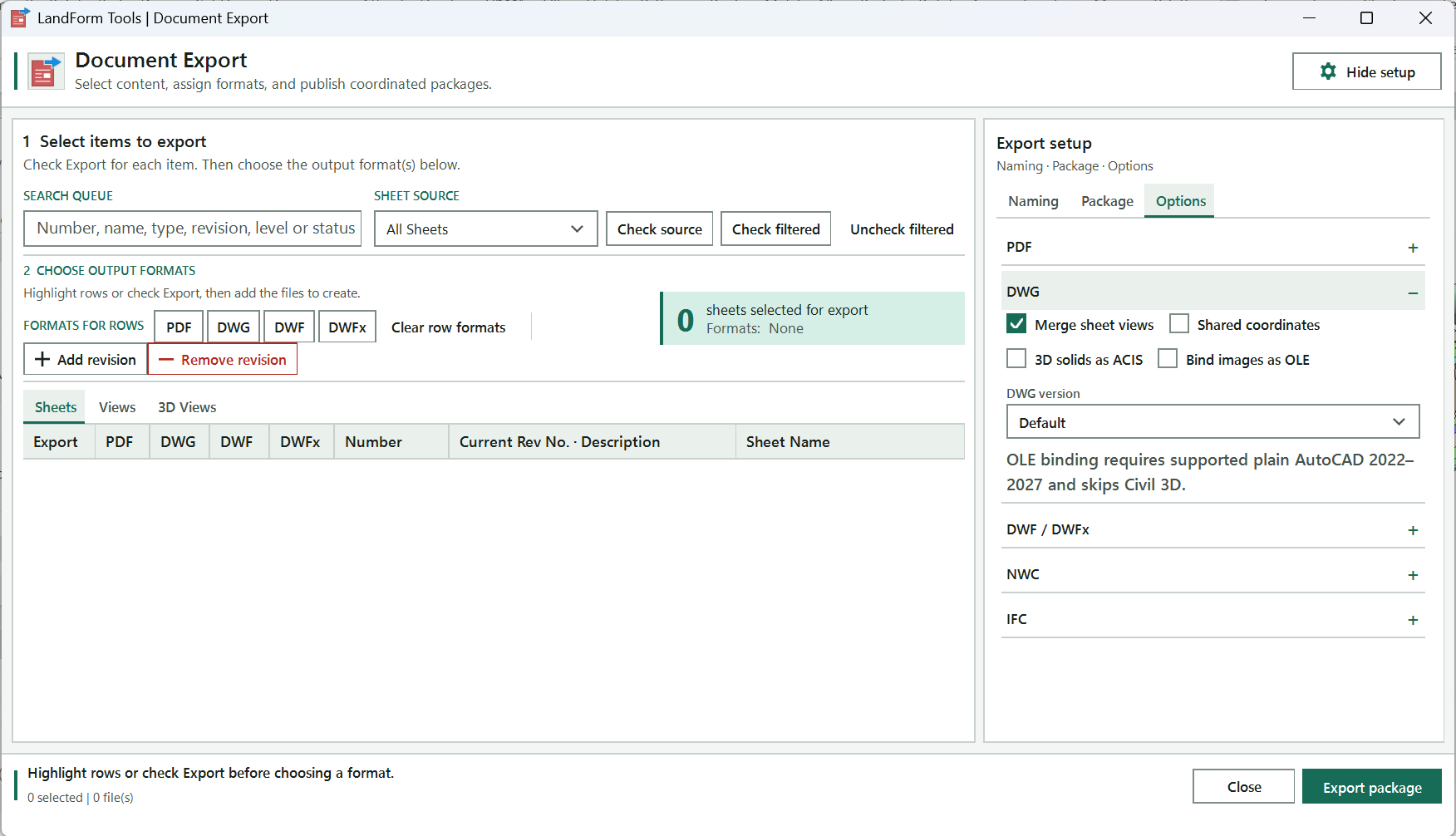Click Uncheck filtered
The width and height of the screenshot is (1456, 836).
pyautogui.click(x=902, y=229)
